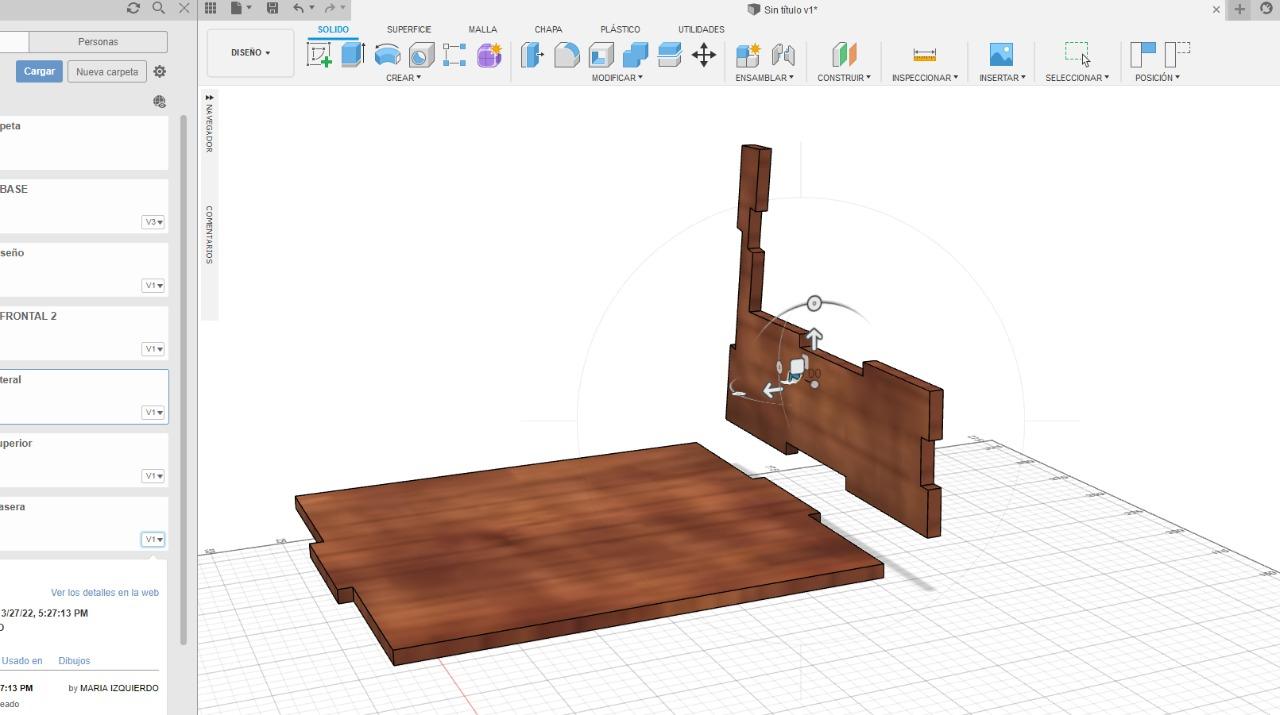Select the Move/Copy tool

click(x=704, y=55)
